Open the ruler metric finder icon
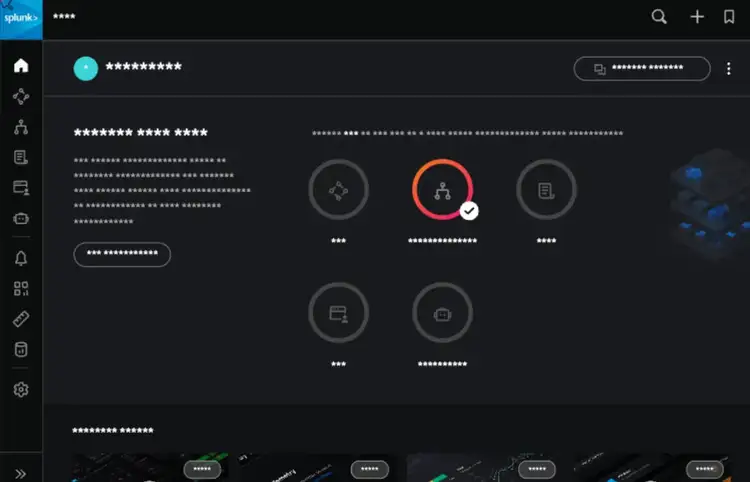This screenshot has height=482, width=750. (x=21, y=319)
